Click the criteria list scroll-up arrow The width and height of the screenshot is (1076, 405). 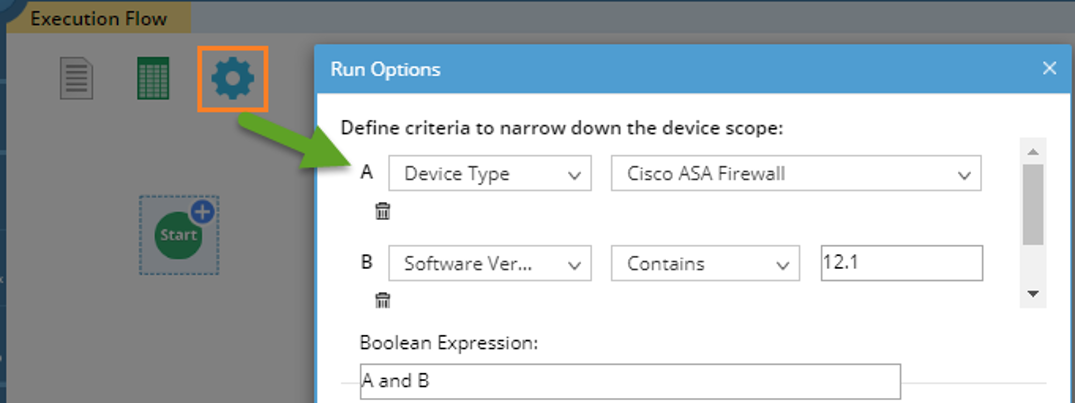click(x=1033, y=152)
